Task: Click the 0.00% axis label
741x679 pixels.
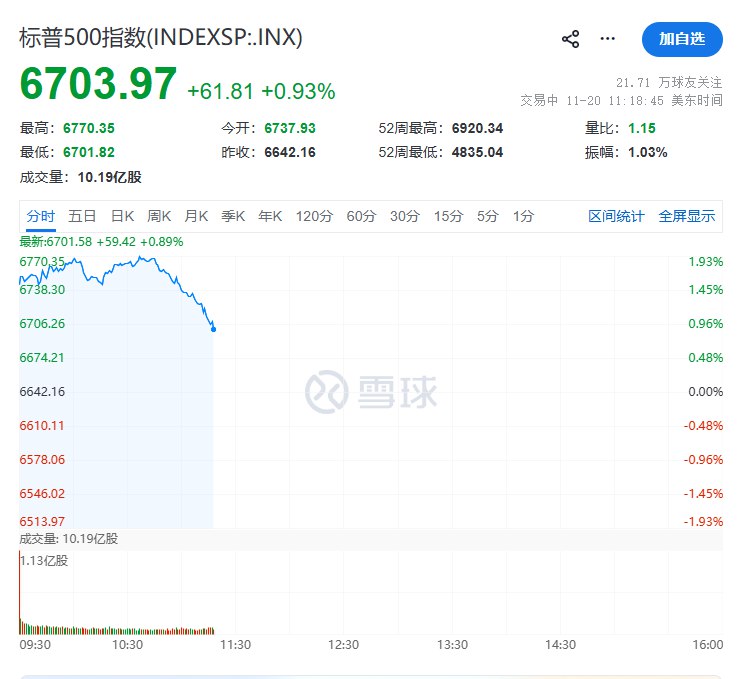Action: [x=706, y=392]
